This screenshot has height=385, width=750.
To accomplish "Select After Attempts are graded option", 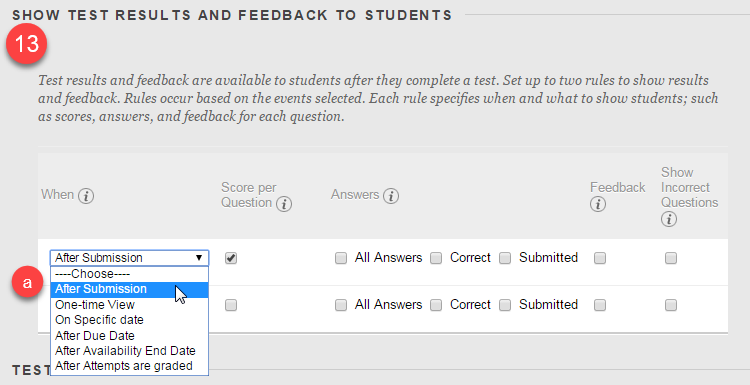I will pos(129,366).
